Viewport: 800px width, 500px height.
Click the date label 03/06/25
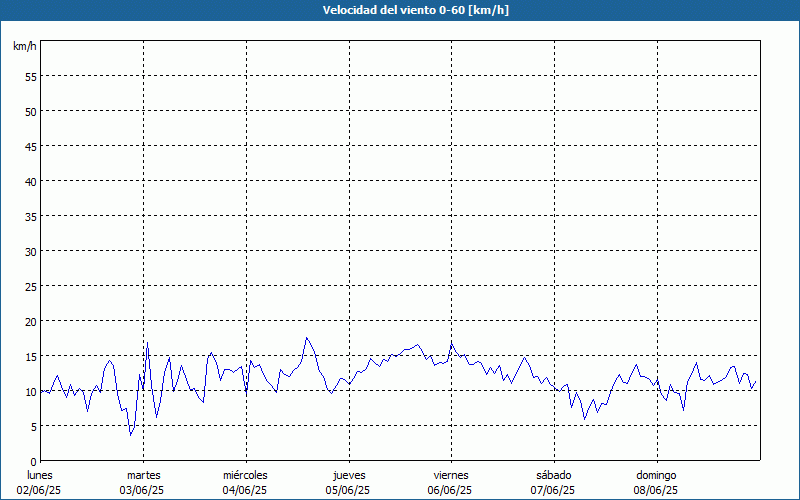[x=142, y=490]
